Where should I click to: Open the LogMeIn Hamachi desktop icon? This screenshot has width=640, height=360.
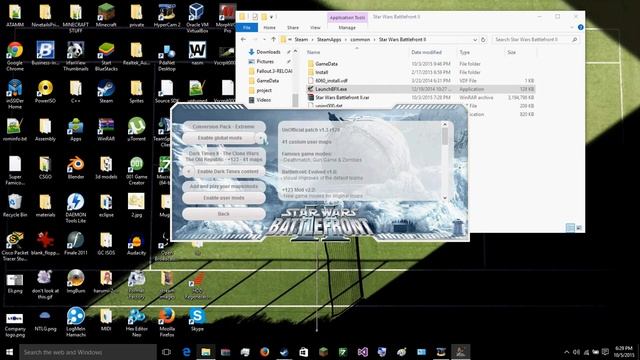pos(76,322)
